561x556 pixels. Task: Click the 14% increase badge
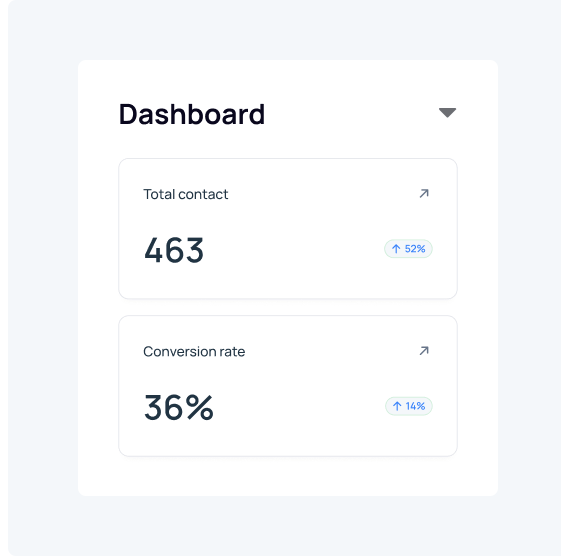(409, 406)
